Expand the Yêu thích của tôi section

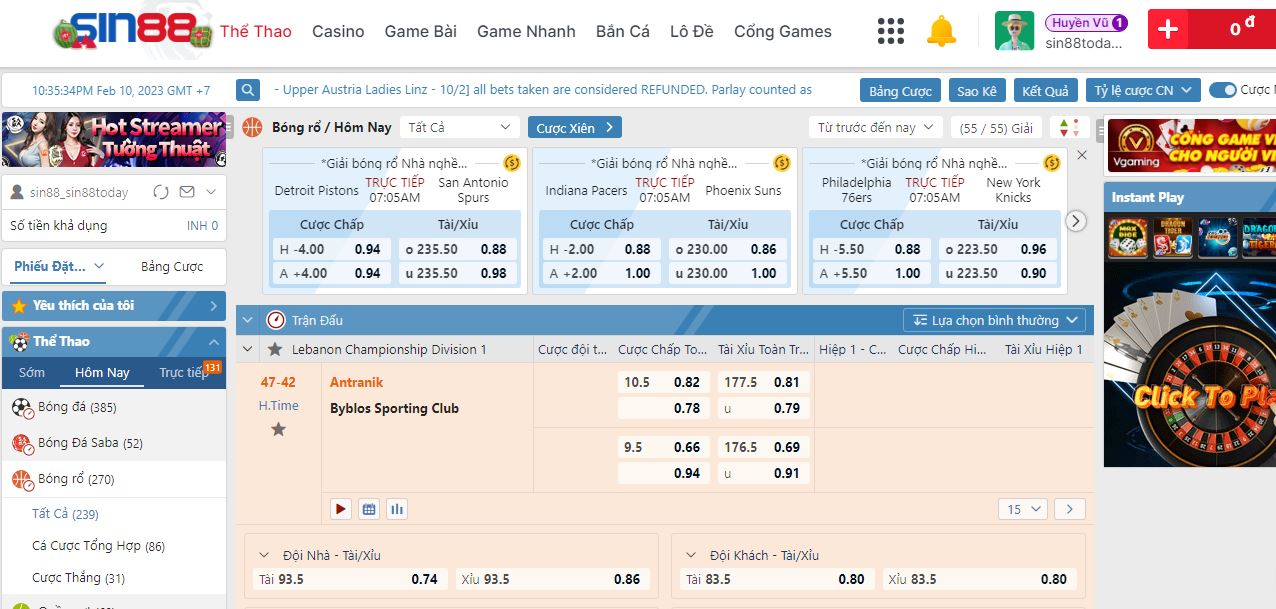(x=114, y=305)
